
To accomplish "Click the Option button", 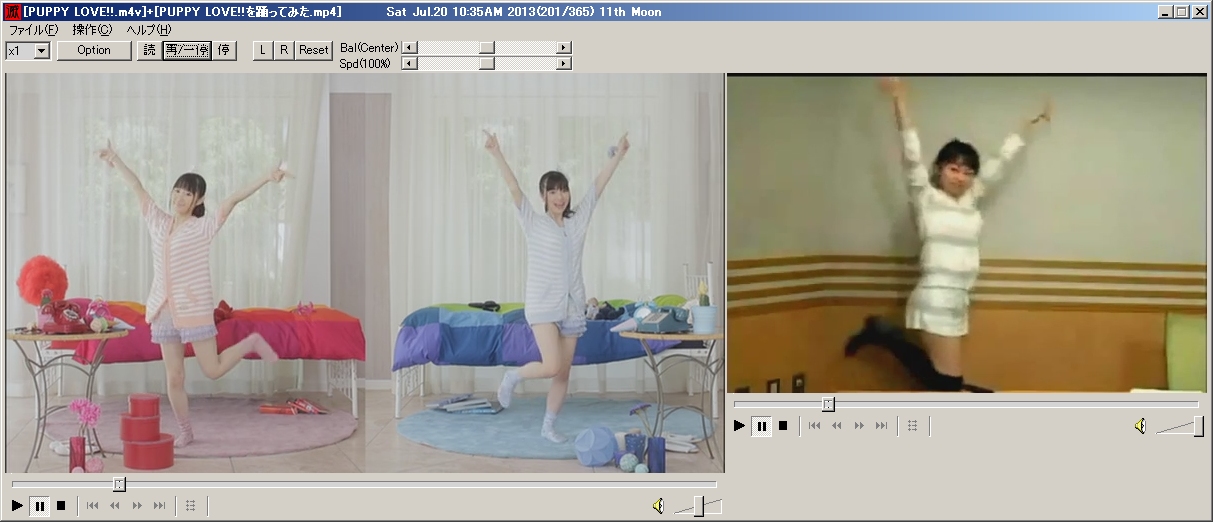I will pos(94,50).
